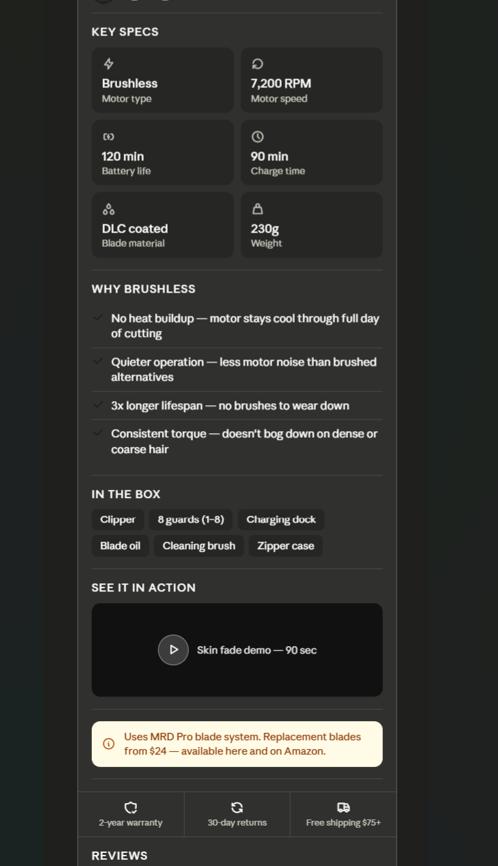
Task: Click the lightning bolt Motor type icon
Action: (x=109, y=64)
